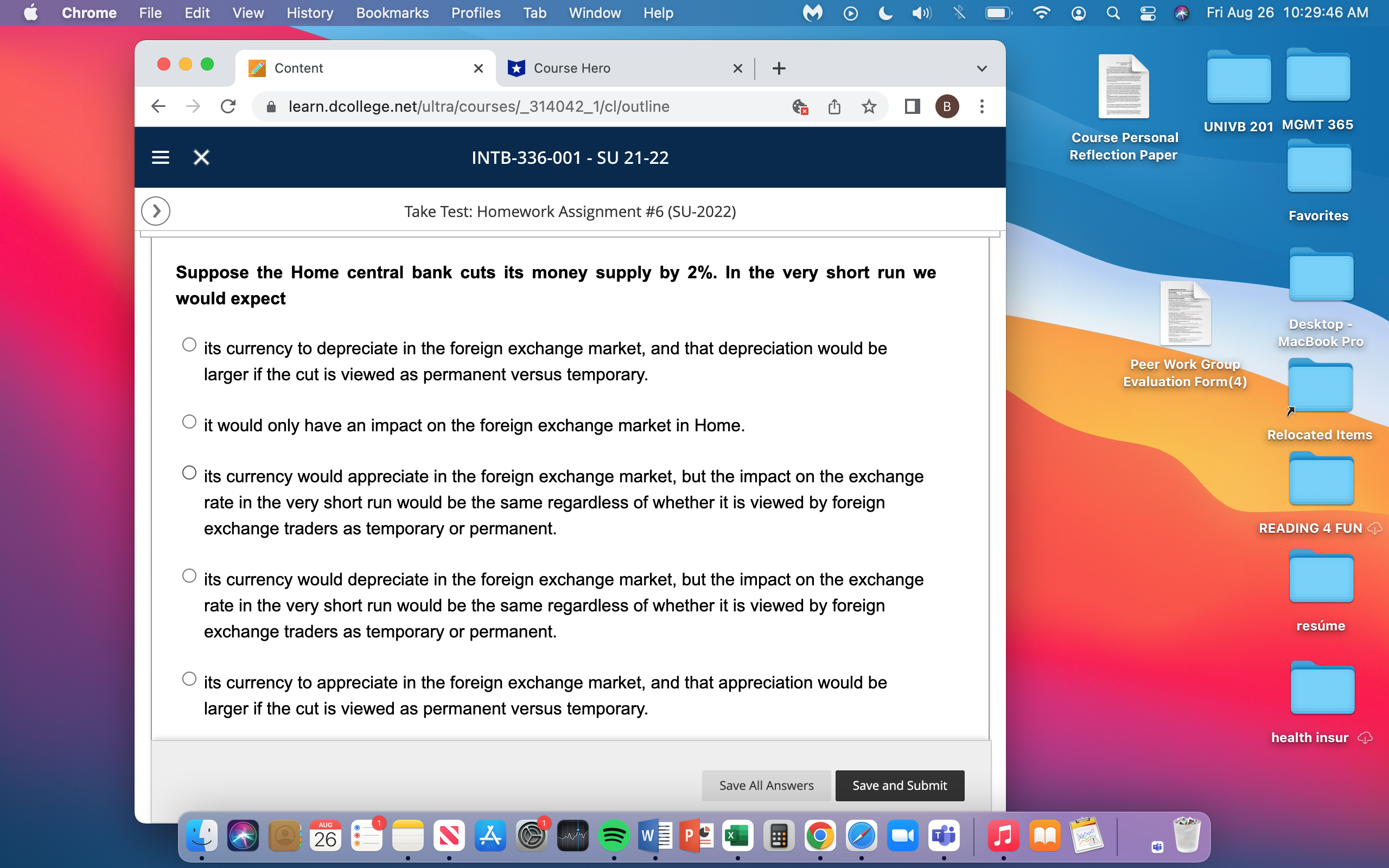The width and height of the screenshot is (1389, 868).
Task: Click the Save All Answers button
Action: (x=766, y=786)
